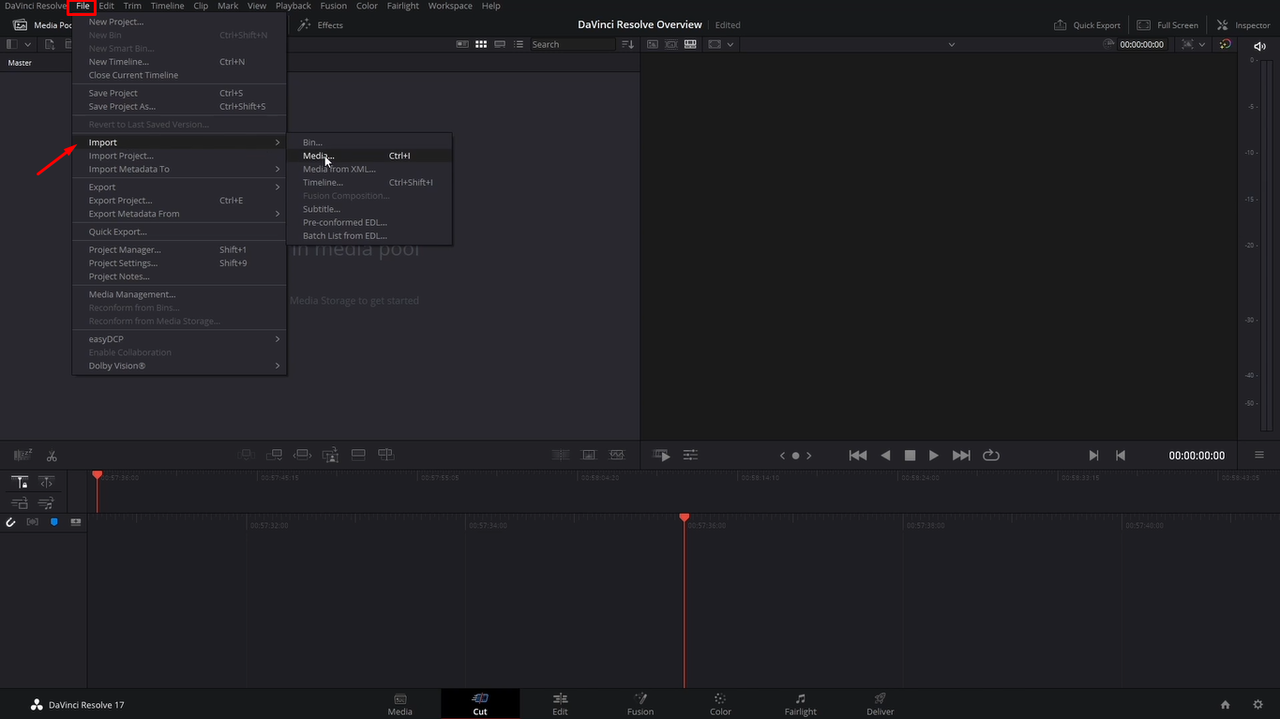Click the Close Up edit icon
This screenshot has height=719, width=1280.
click(x=330, y=455)
